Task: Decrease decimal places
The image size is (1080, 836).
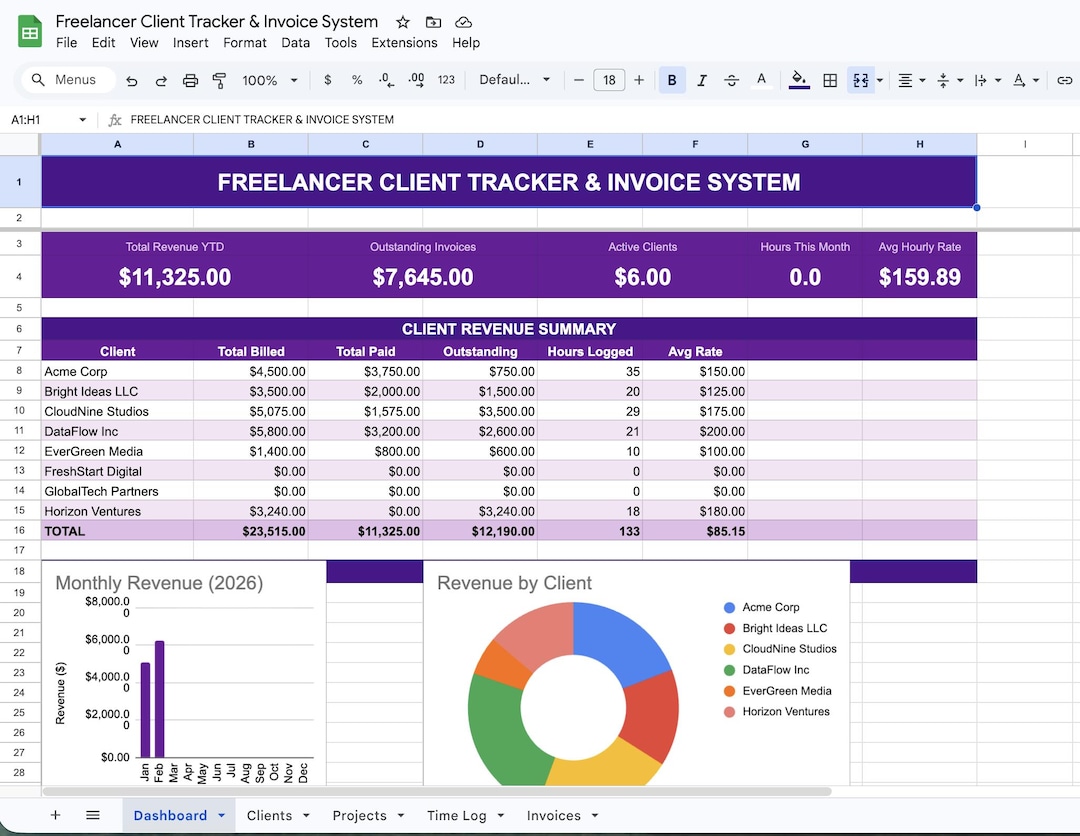Action: click(386, 80)
